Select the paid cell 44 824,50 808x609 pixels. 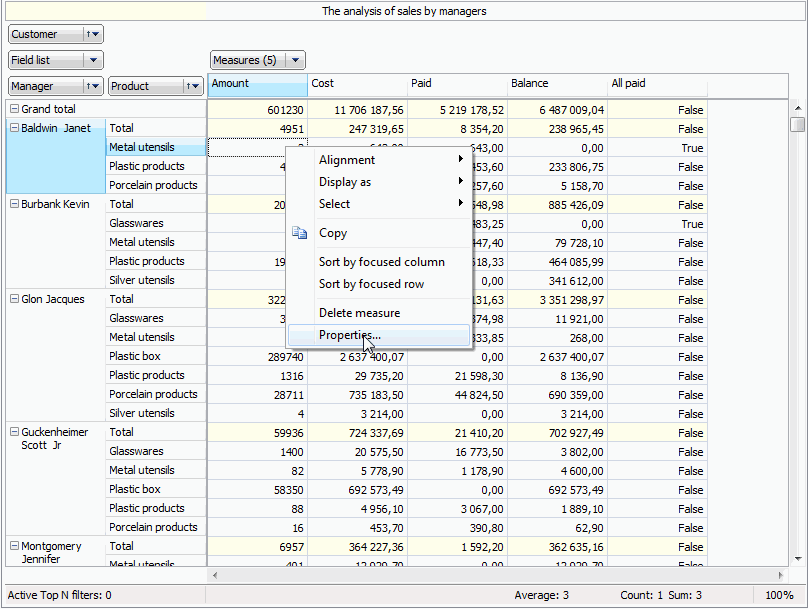tap(458, 395)
